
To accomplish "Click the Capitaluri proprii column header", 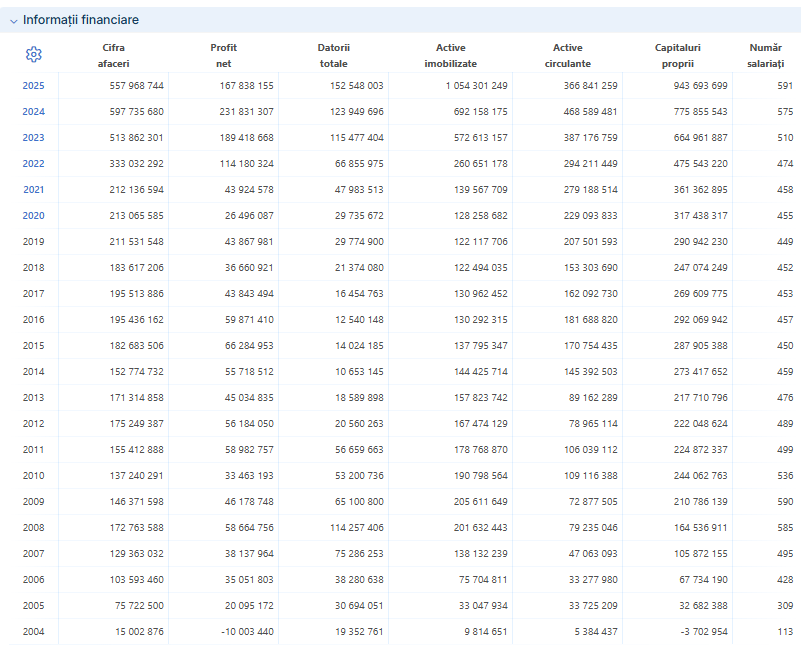I will 678,56.
